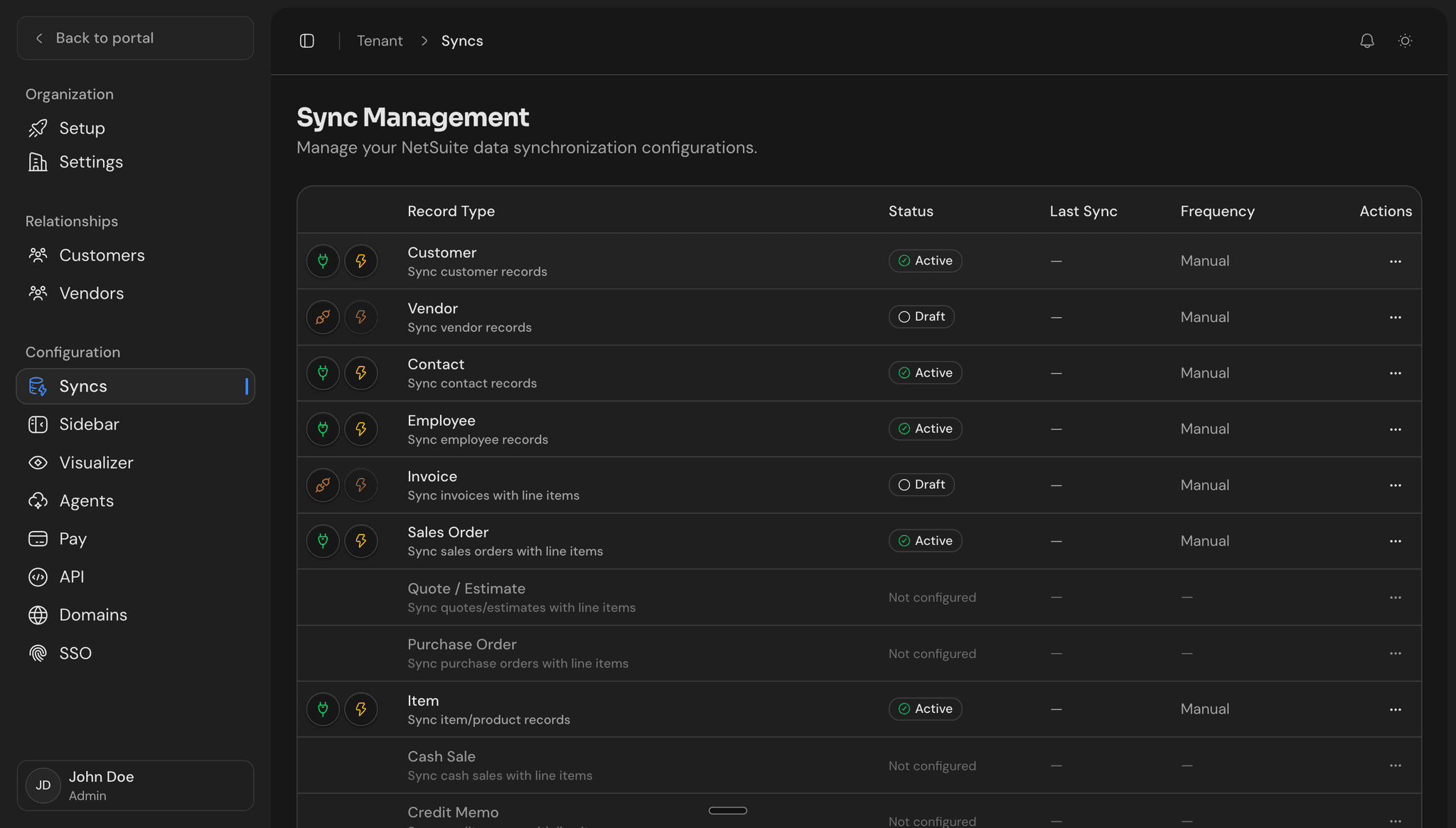The width and height of the screenshot is (1456, 828).
Task: Click the Tenant breadcrumb link
Action: [x=380, y=41]
